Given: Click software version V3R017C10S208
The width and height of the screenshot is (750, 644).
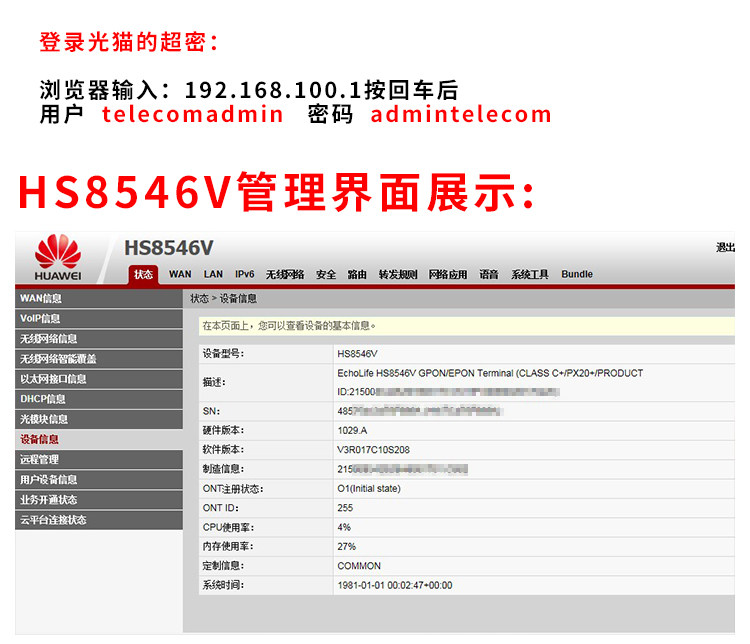Looking at the screenshot, I should pyautogui.click(x=373, y=449).
